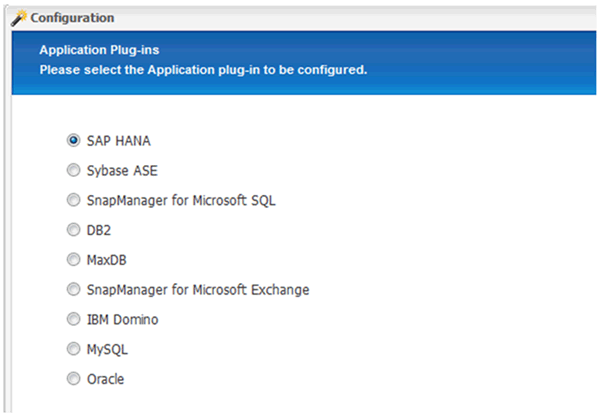The width and height of the screenshot is (600, 414).
Task: Click the 'MySQL' label text
Action: 108,350
